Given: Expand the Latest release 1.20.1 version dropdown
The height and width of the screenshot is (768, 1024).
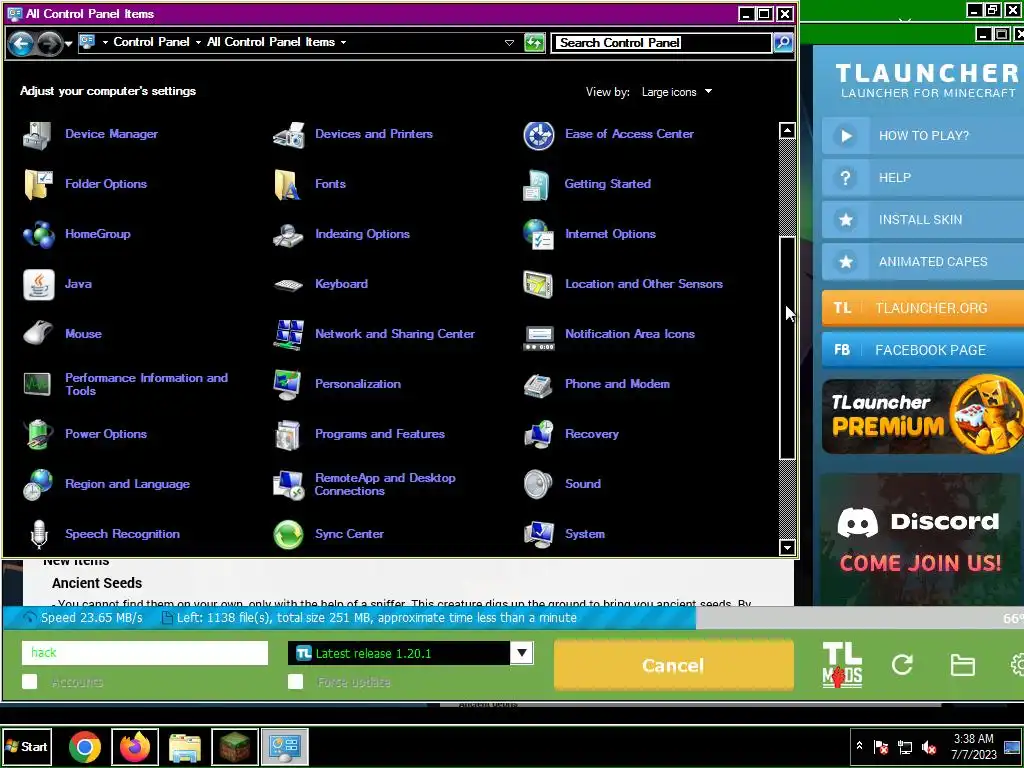Looking at the screenshot, I should (521, 652).
